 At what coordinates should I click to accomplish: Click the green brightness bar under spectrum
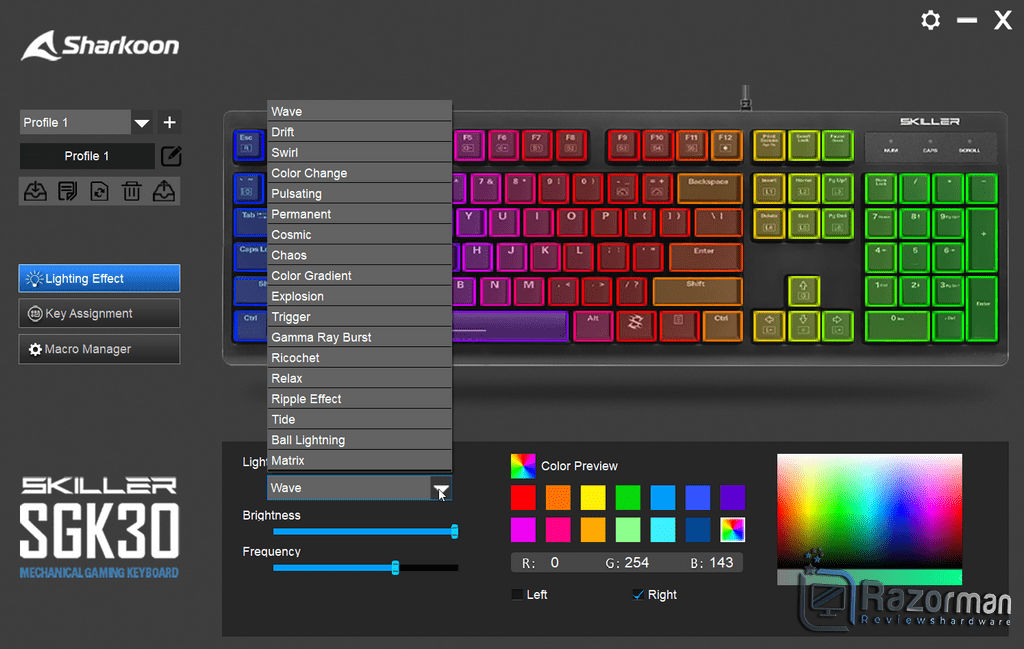tap(869, 577)
